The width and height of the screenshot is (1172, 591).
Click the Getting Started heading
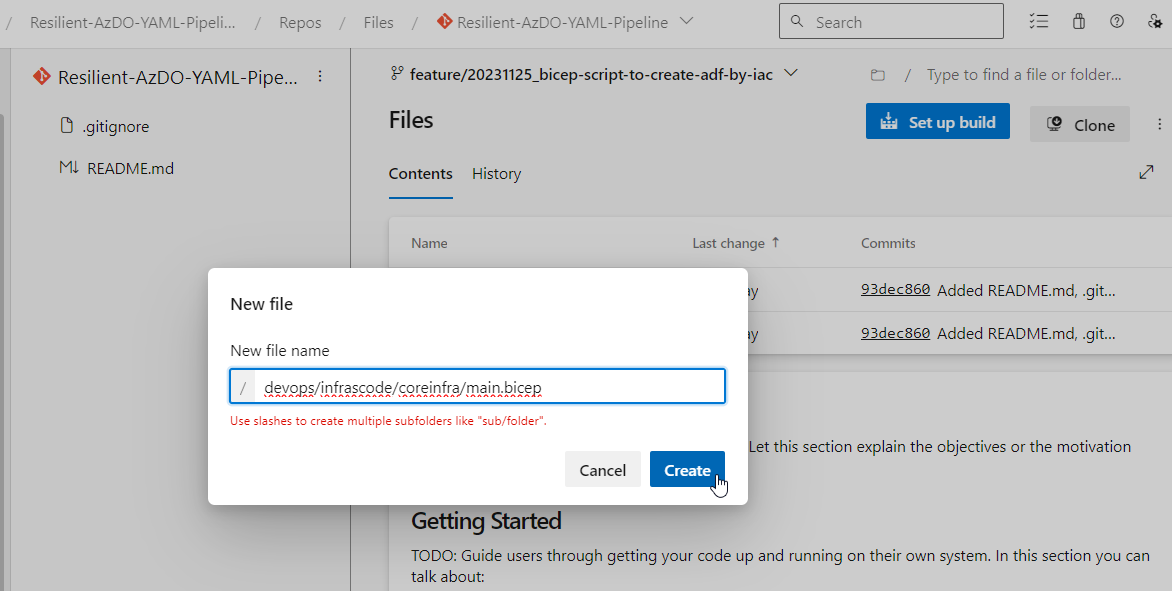pos(486,521)
